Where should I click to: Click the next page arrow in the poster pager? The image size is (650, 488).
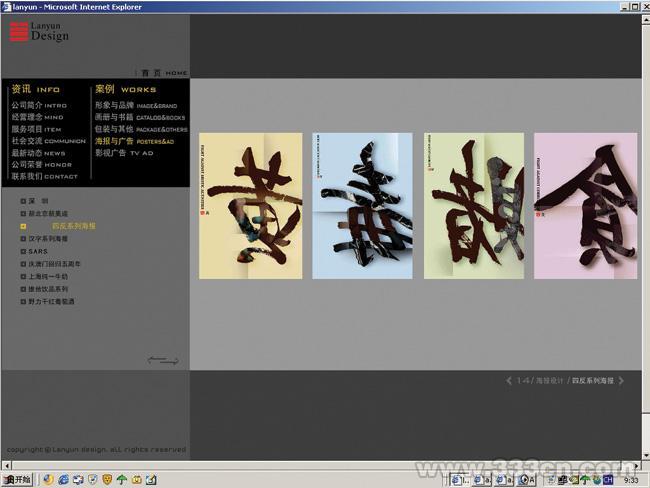(621, 381)
